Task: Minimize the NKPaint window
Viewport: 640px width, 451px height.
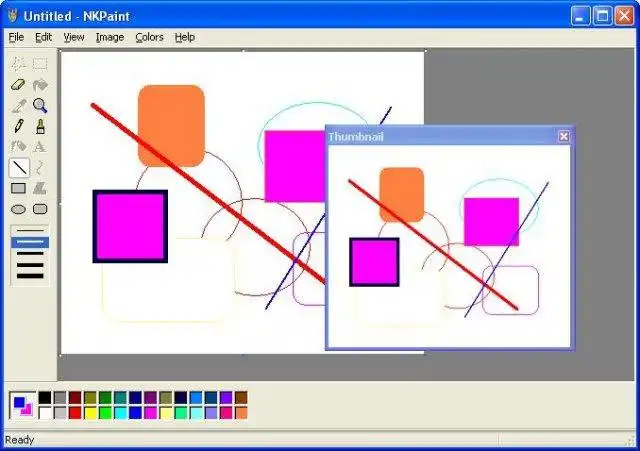Action: tap(580, 16)
